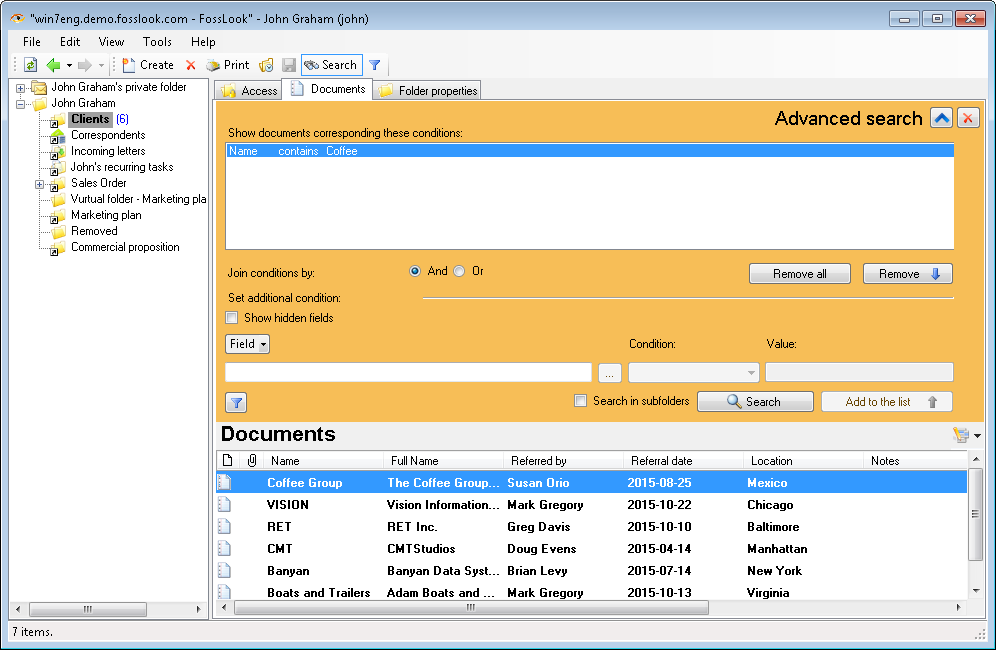This screenshot has height=650, width=996.
Task: Open the Help menu
Action: click(203, 42)
